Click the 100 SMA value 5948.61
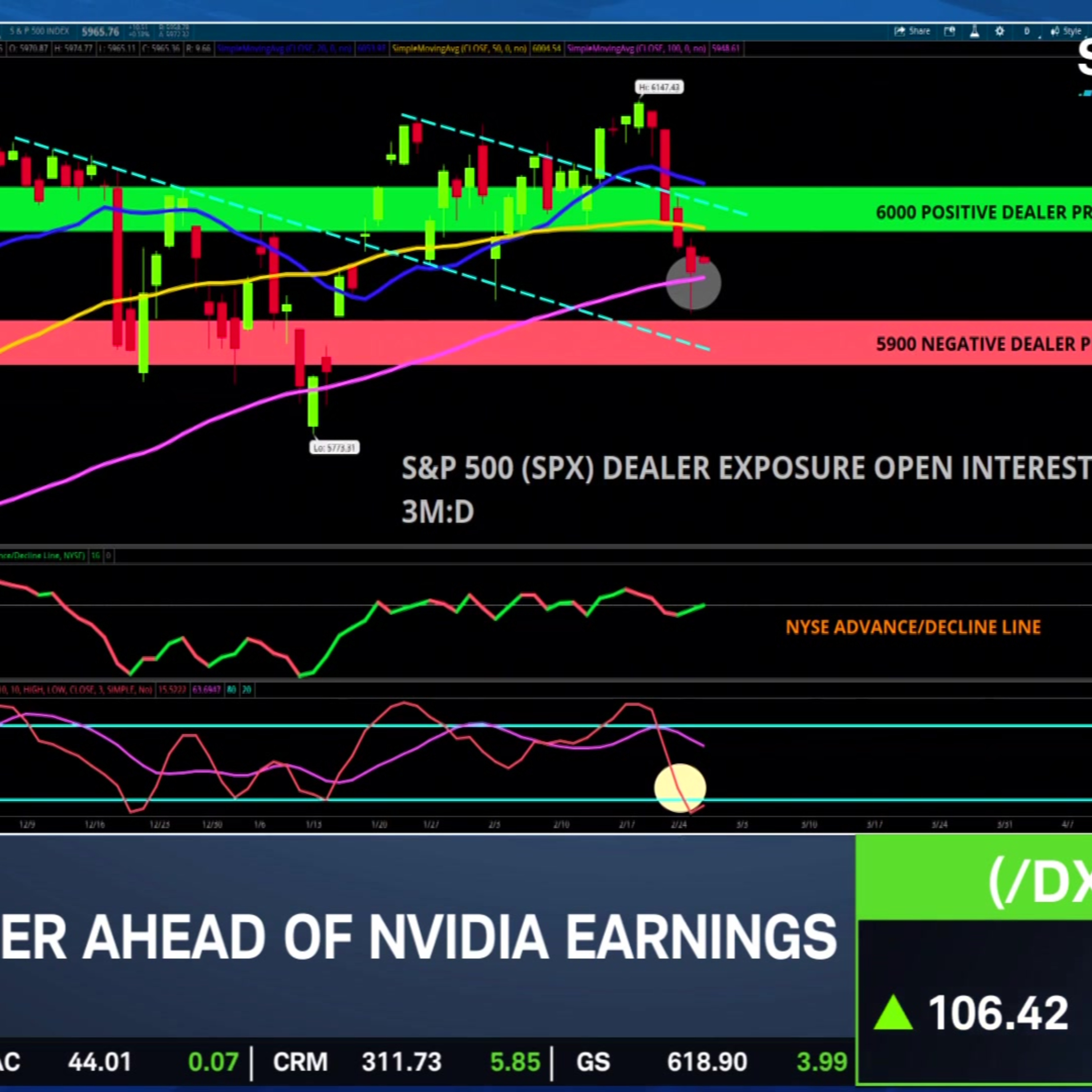1092x1092 pixels. (726, 49)
